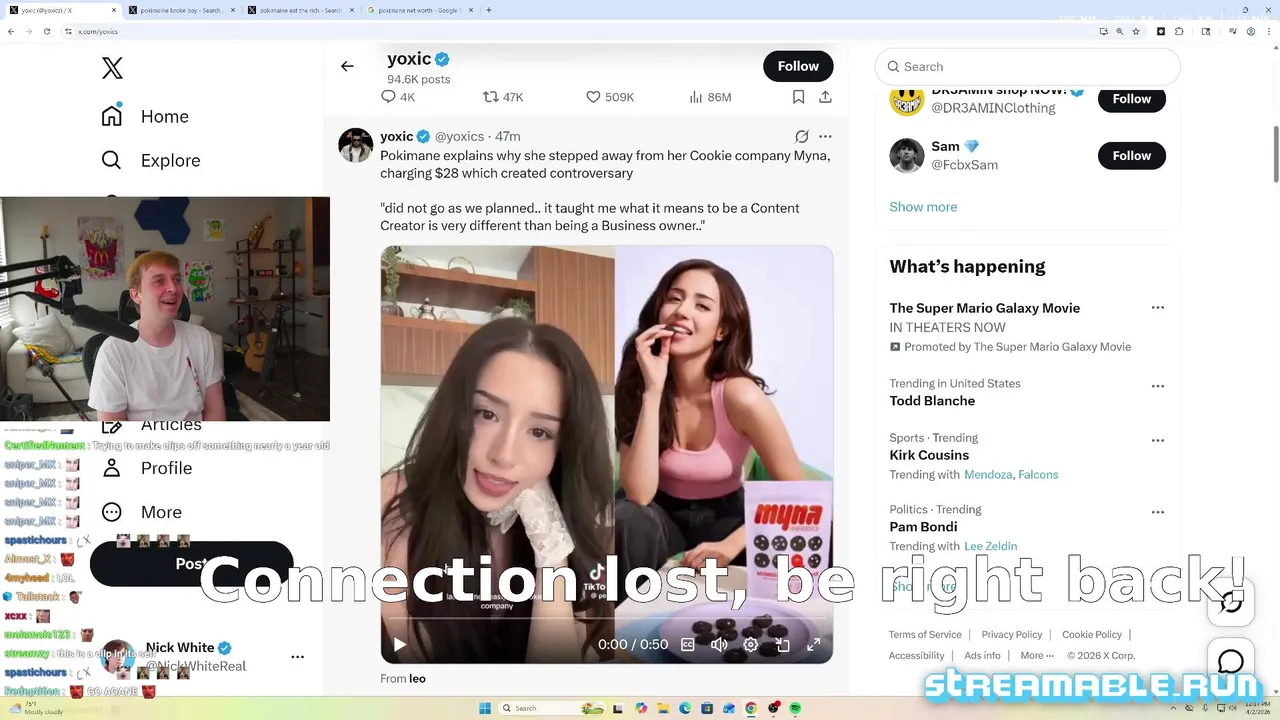The height and width of the screenshot is (720, 1280).
Task: Follow Sam @FcbxSam
Action: coord(1132,155)
